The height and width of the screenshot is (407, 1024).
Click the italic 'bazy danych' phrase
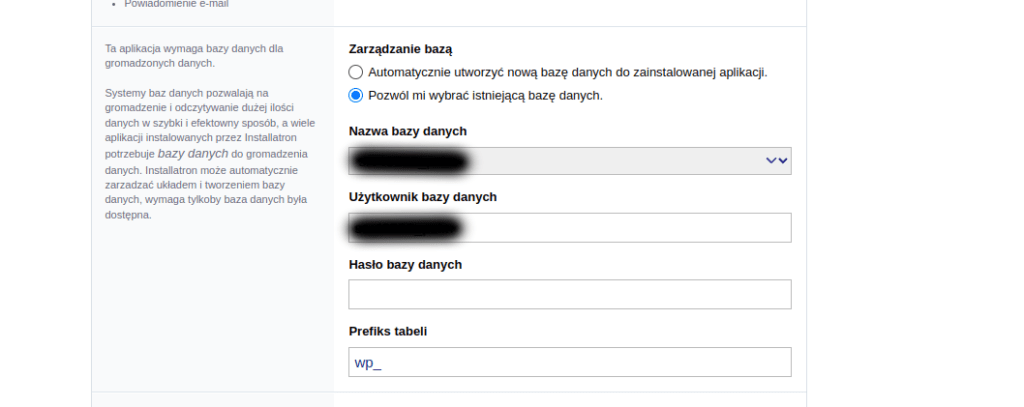(x=193, y=154)
